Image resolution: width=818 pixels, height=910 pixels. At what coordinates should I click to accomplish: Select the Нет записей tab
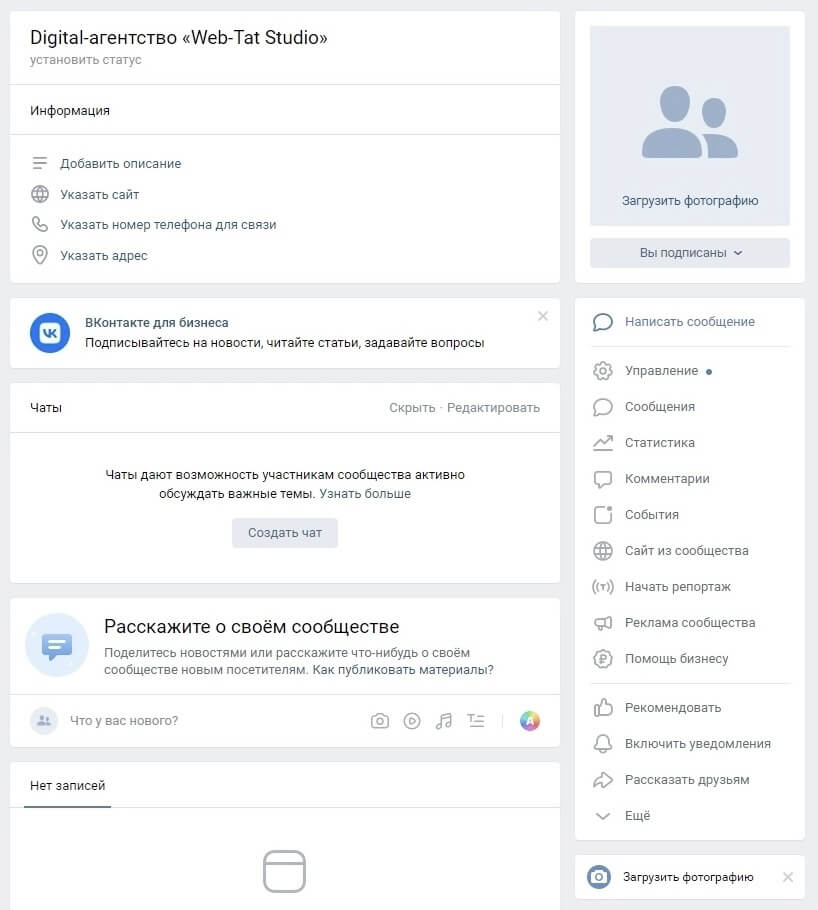pyautogui.click(x=67, y=785)
